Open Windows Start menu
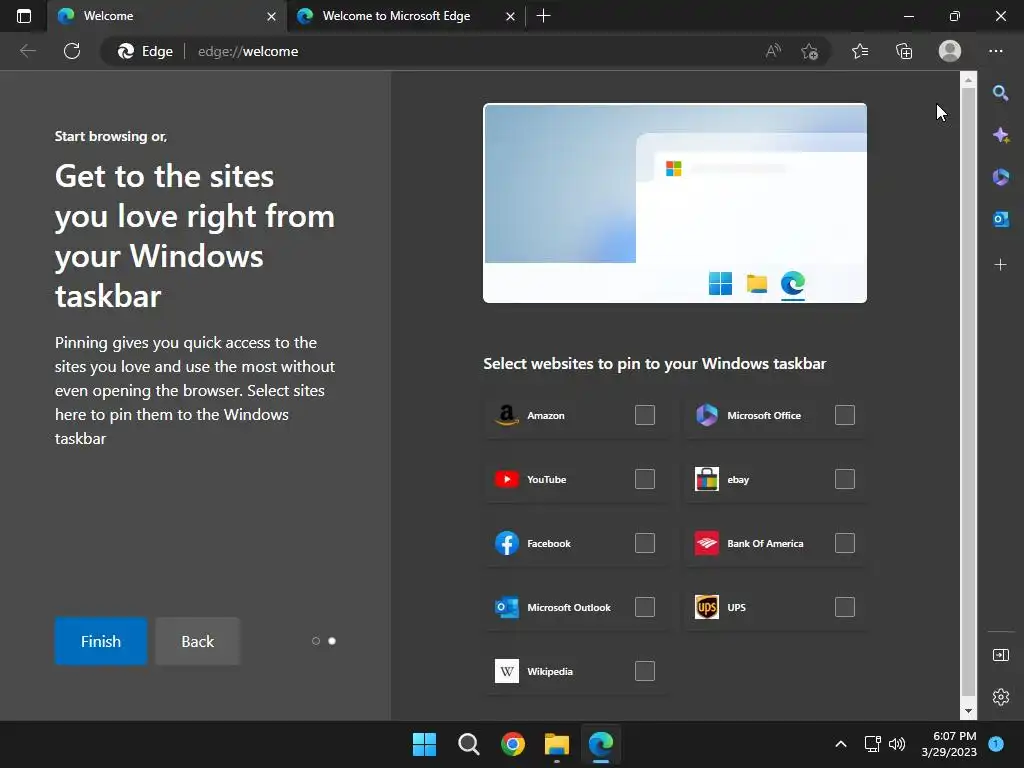This screenshot has height=768, width=1024. pyautogui.click(x=424, y=744)
